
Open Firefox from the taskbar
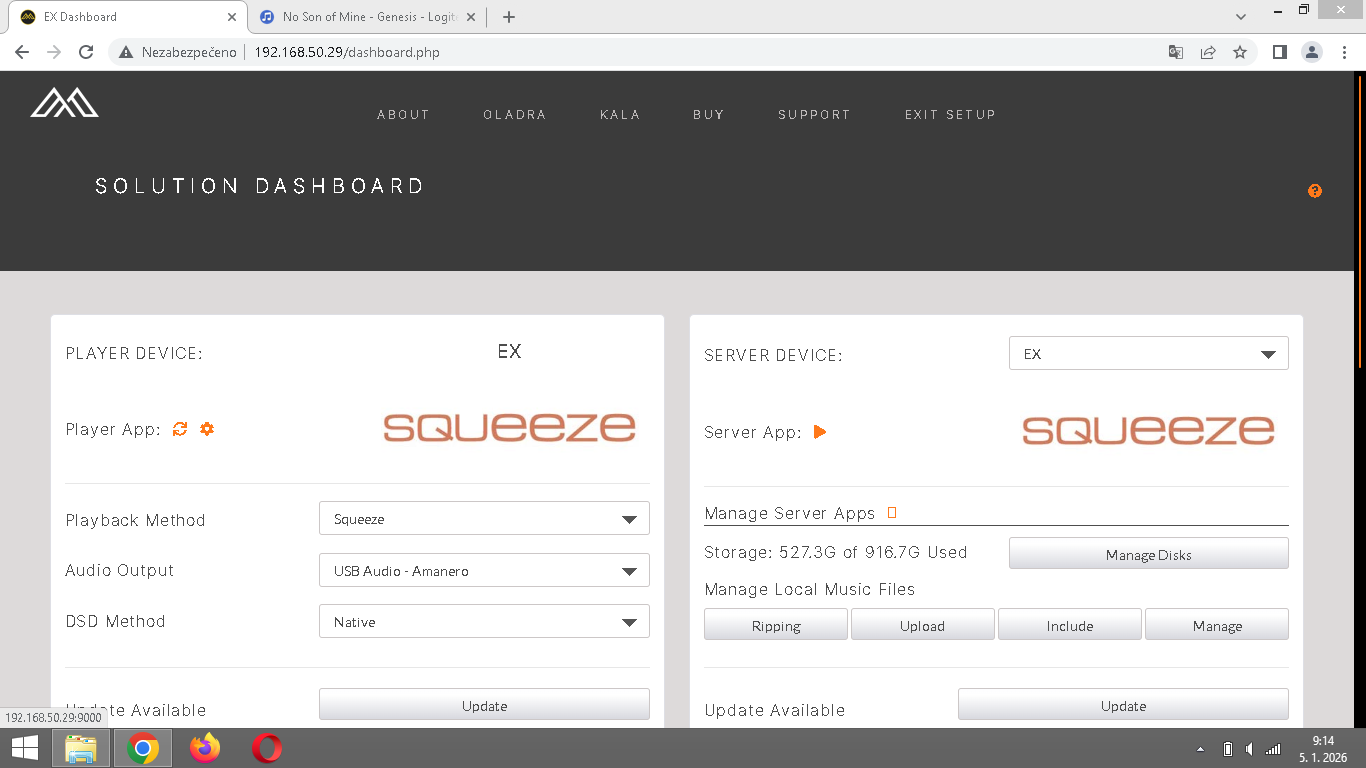205,748
